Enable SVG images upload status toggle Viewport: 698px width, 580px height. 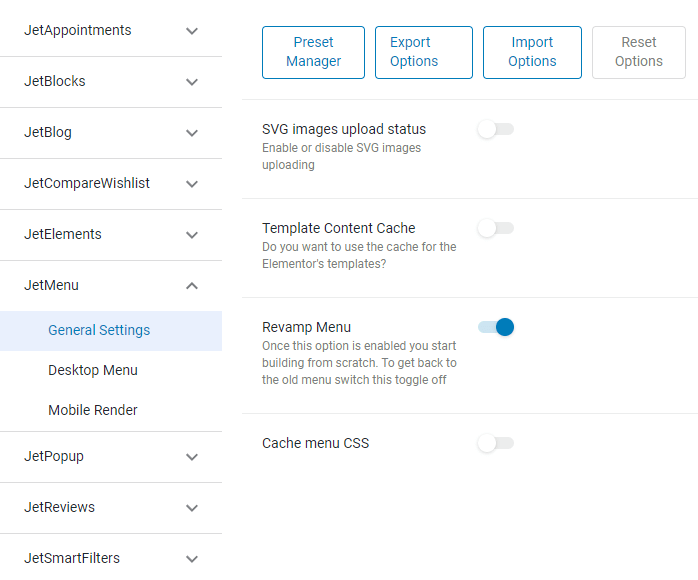click(496, 130)
